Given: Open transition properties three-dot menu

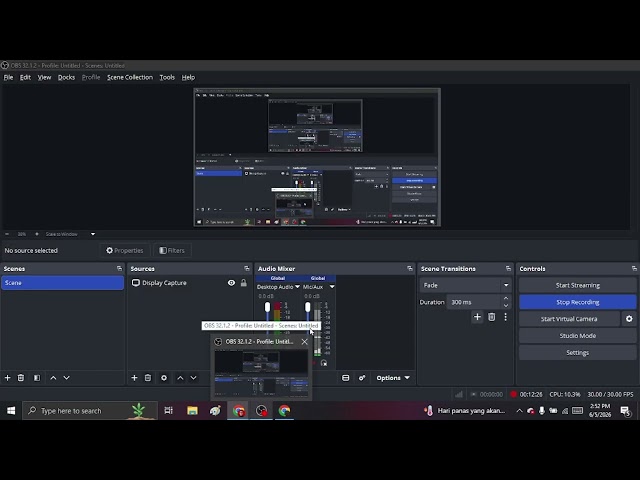Looking at the screenshot, I should coord(505,317).
